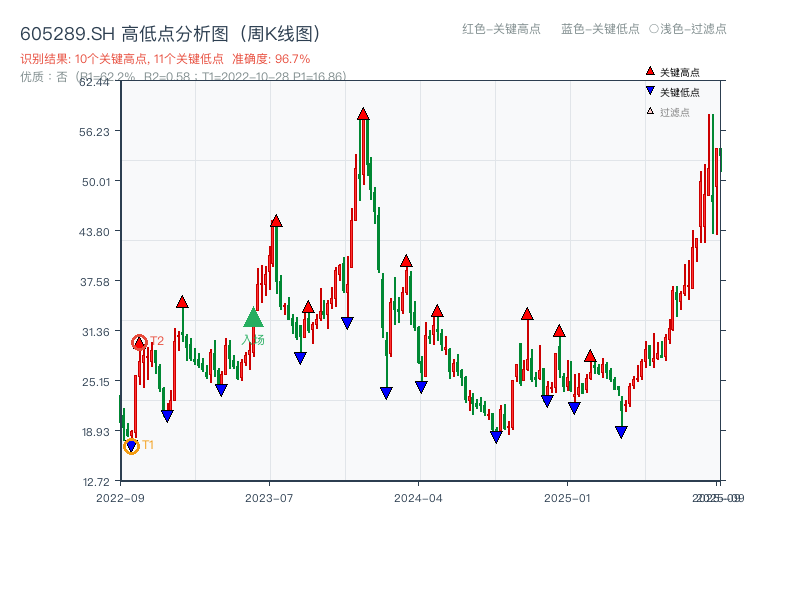The height and width of the screenshot is (600, 800).
Task: Click the 605289.SH chart title
Action: [170, 31]
